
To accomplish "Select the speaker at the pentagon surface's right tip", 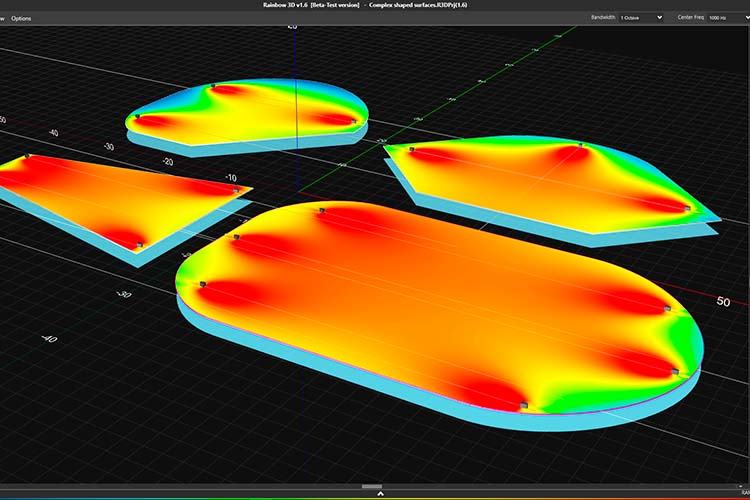I will point(688,208).
